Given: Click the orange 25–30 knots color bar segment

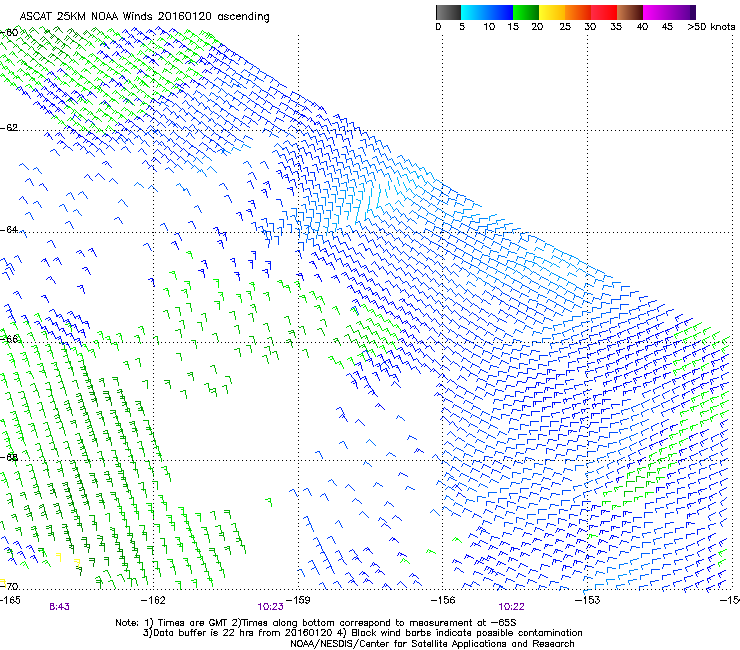Looking at the screenshot, I should [x=578, y=12].
